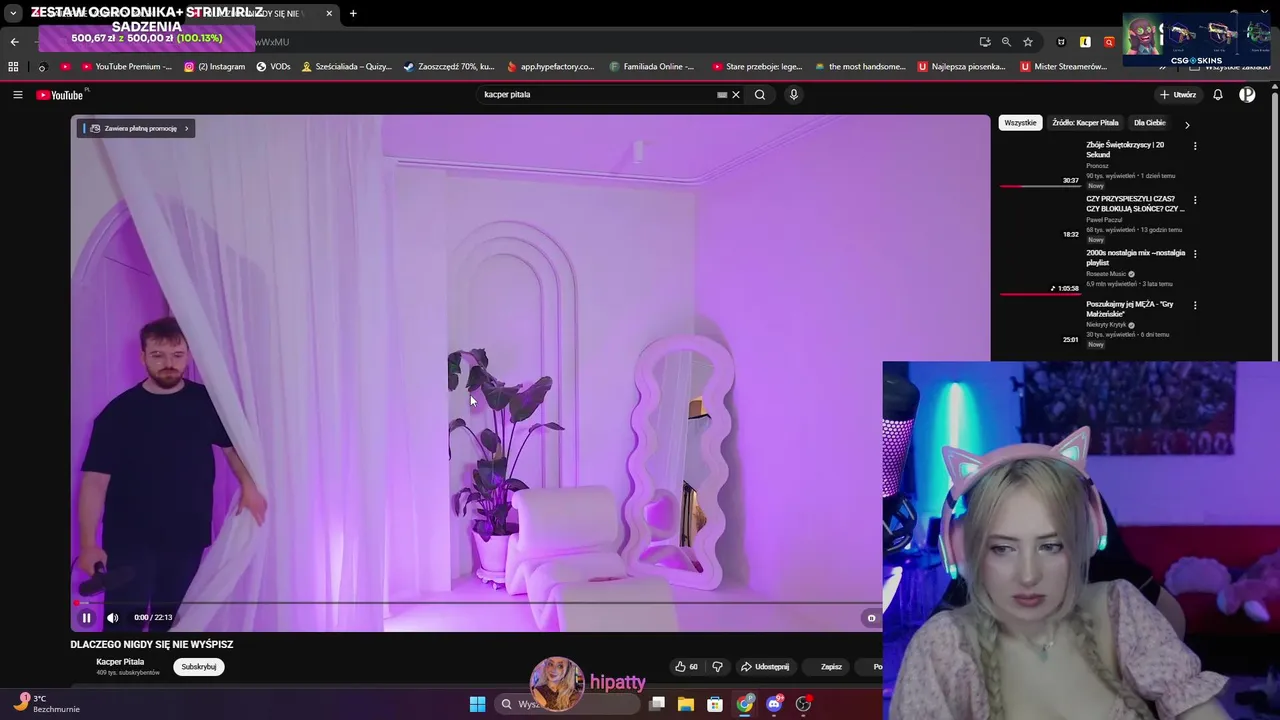Bookmark this page with the star icon
This screenshot has height=720, width=1280.
point(1028,42)
